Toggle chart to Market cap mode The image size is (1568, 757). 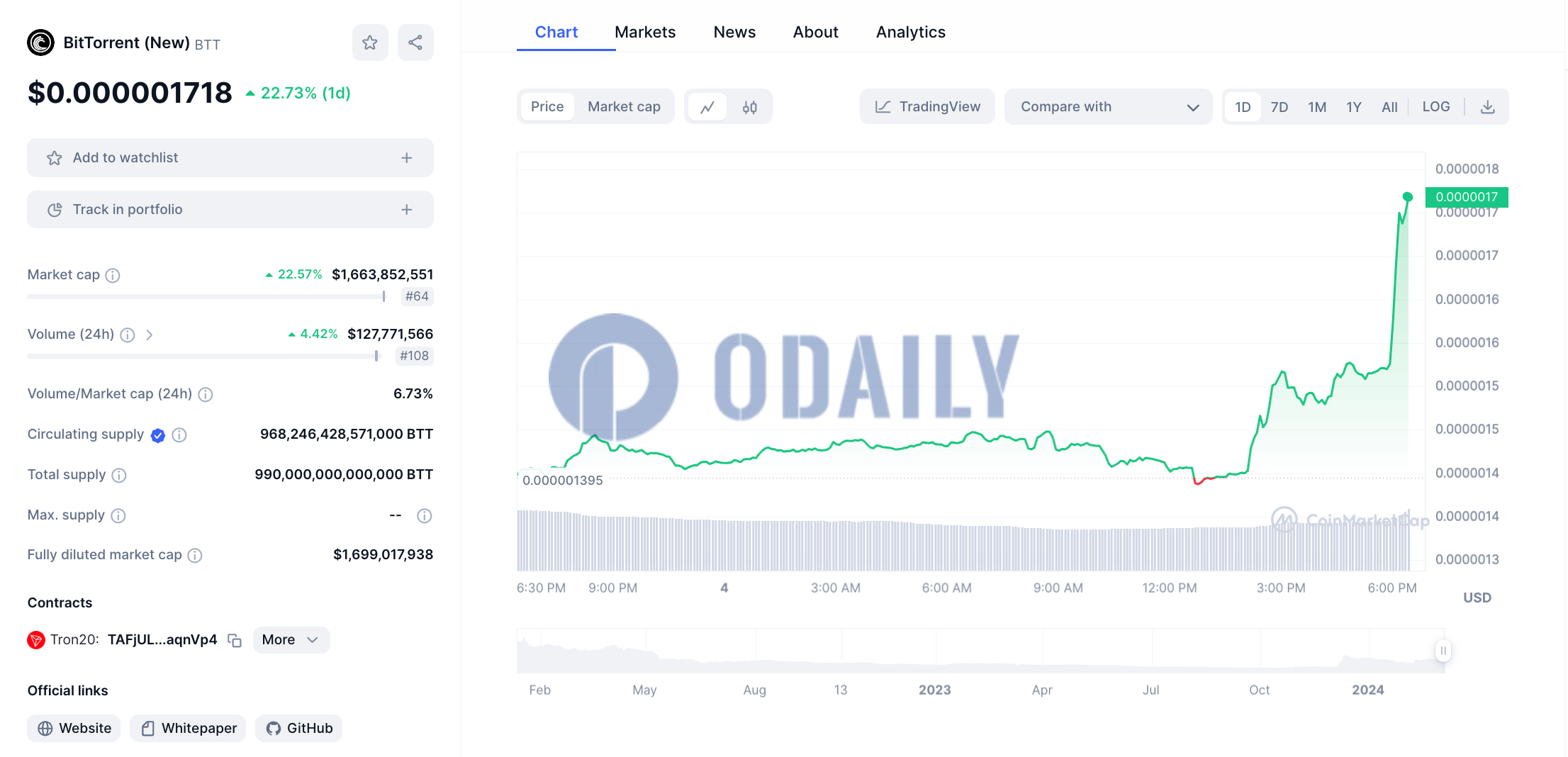tap(624, 106)
